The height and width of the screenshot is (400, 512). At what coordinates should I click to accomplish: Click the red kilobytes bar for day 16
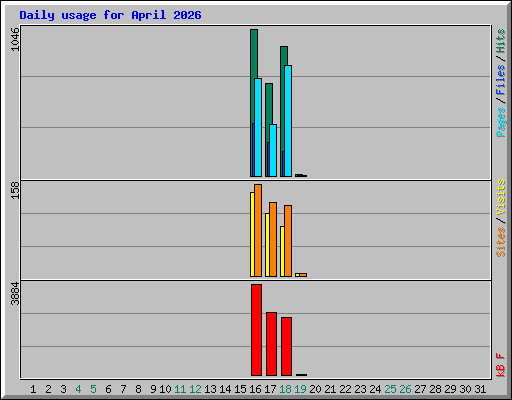[x=256, y=330]
